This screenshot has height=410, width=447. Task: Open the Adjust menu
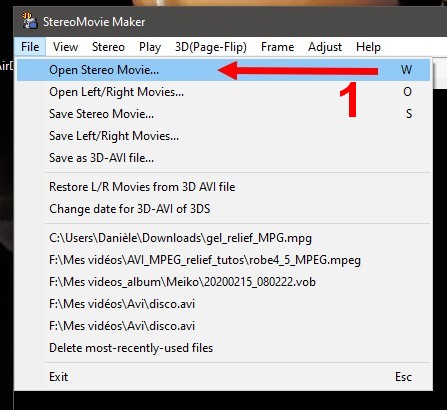coord(325,47)
